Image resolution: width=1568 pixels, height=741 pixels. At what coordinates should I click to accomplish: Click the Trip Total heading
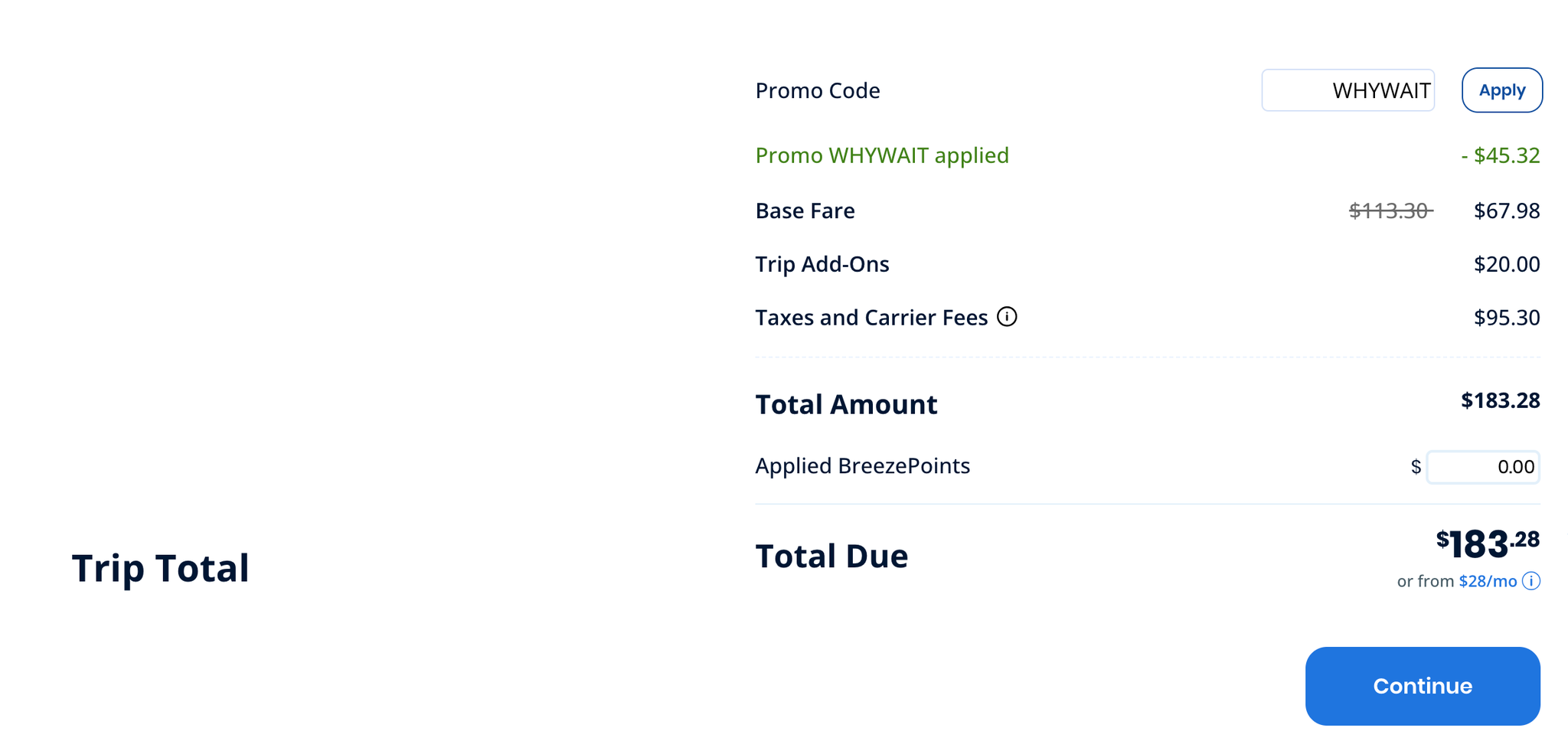pyautogui.click(x=160, y=568)
